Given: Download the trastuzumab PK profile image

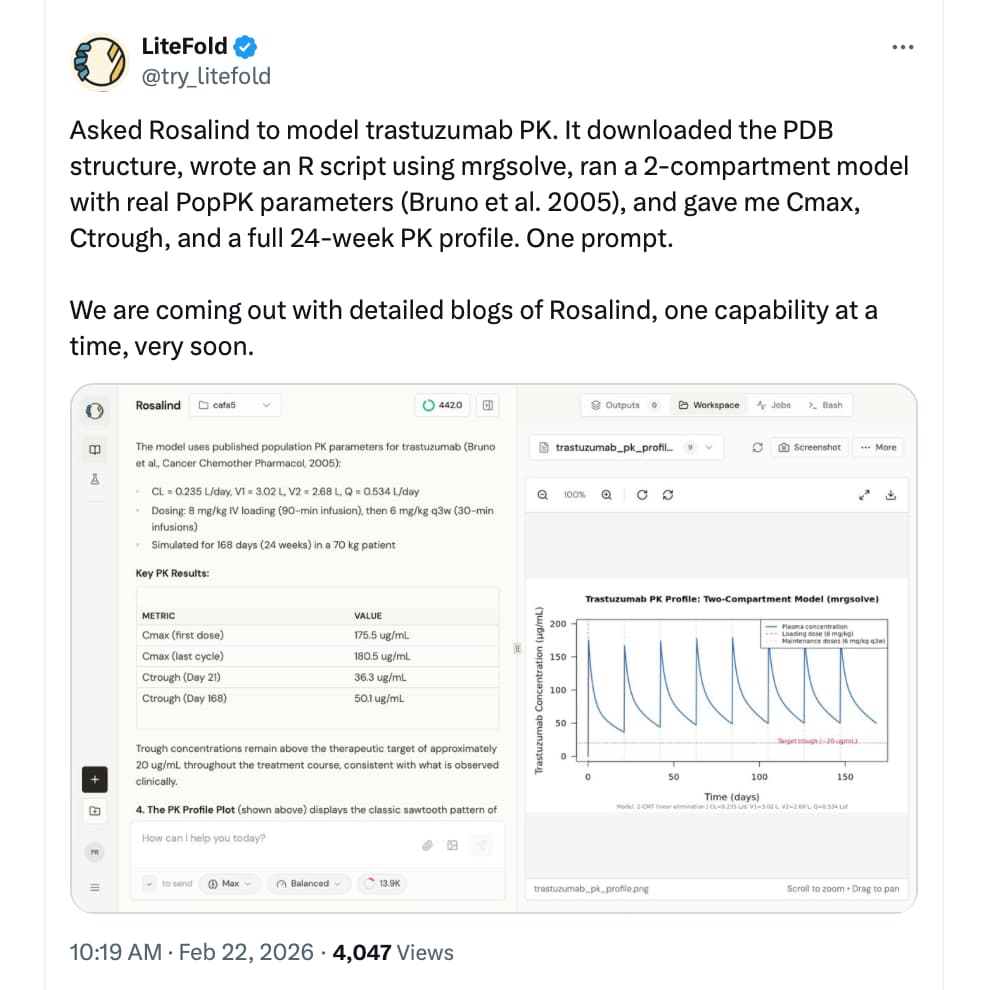Looking at the screenshot, I should pos(891,494).
